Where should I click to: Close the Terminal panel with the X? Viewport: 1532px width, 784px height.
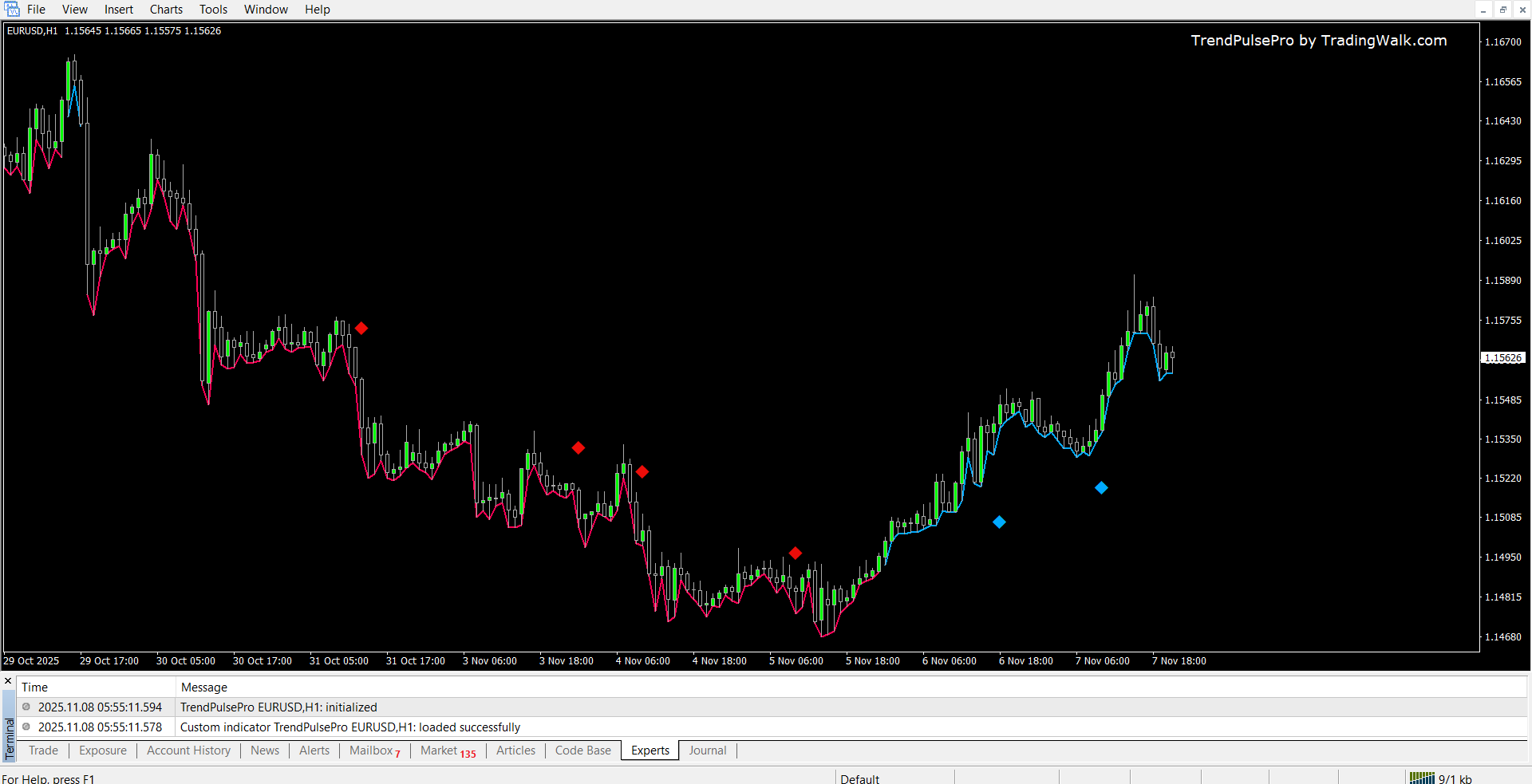(x=8, y=681)
